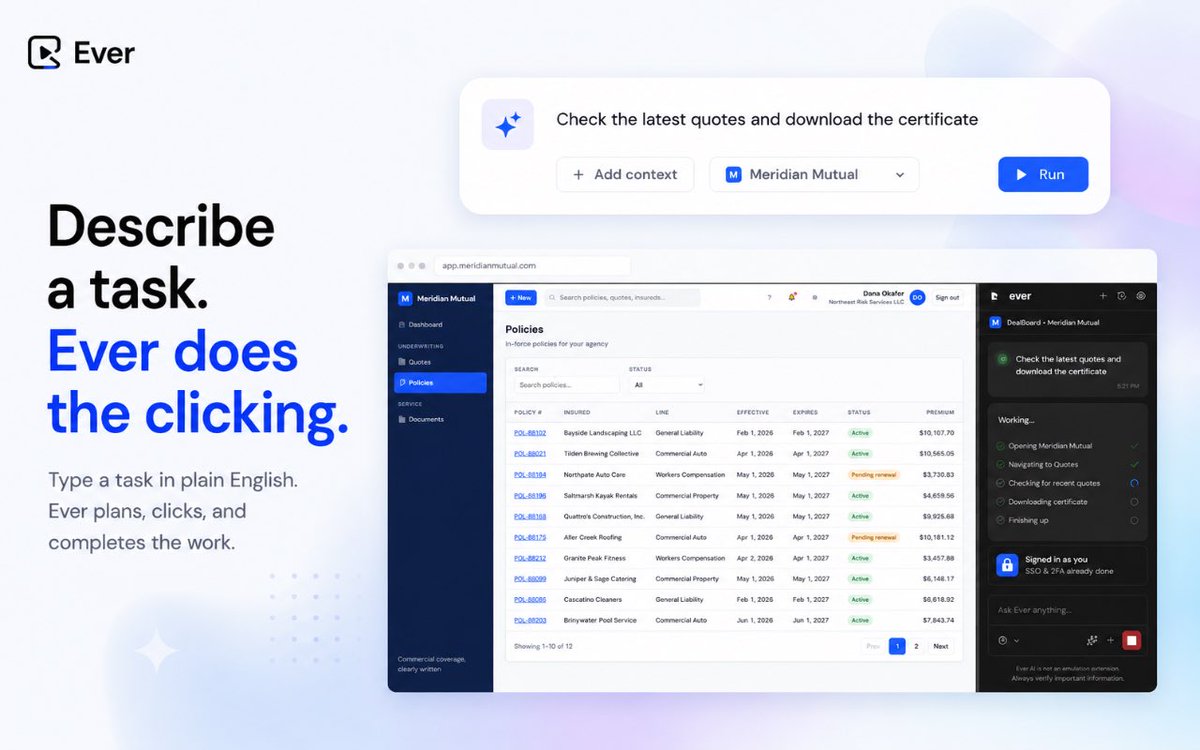Screen dimensions: 1200x750
Task: Click the Ever logo icon at top-left
Action: click(x=44, y=52)
